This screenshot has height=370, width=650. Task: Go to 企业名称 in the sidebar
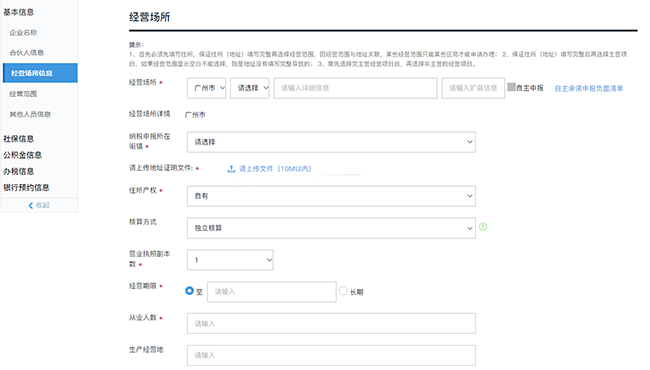pos(23,32)
